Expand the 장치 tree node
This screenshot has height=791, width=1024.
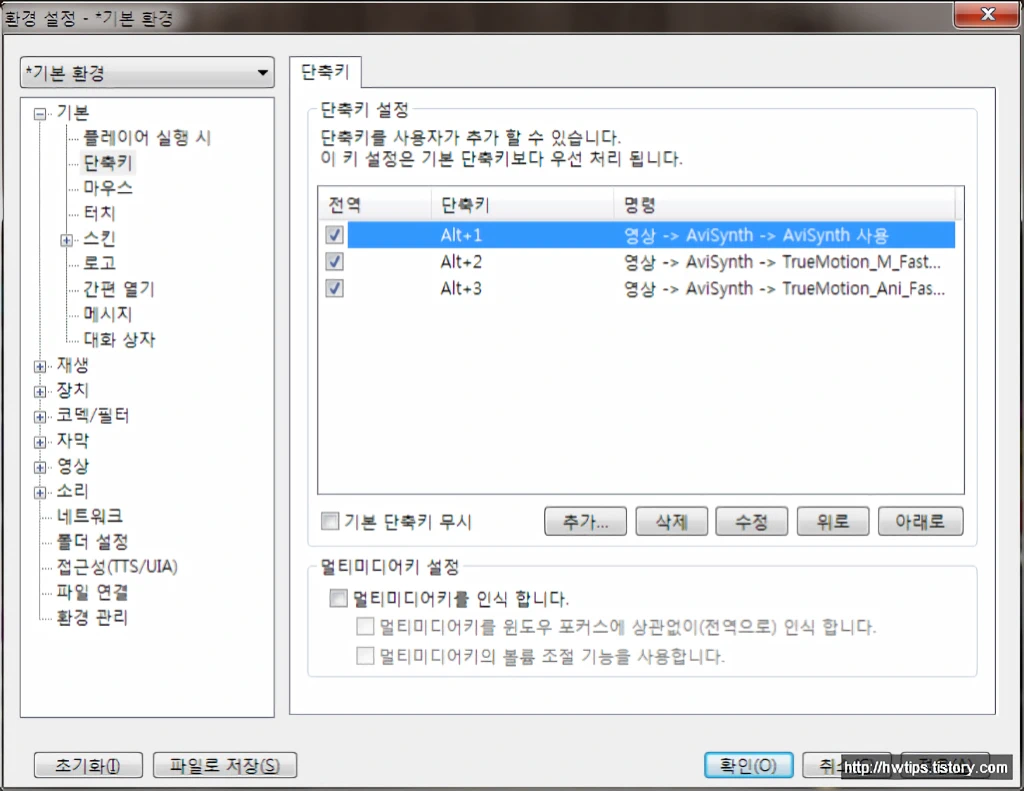pyautogui.click(x=40, y=392)
